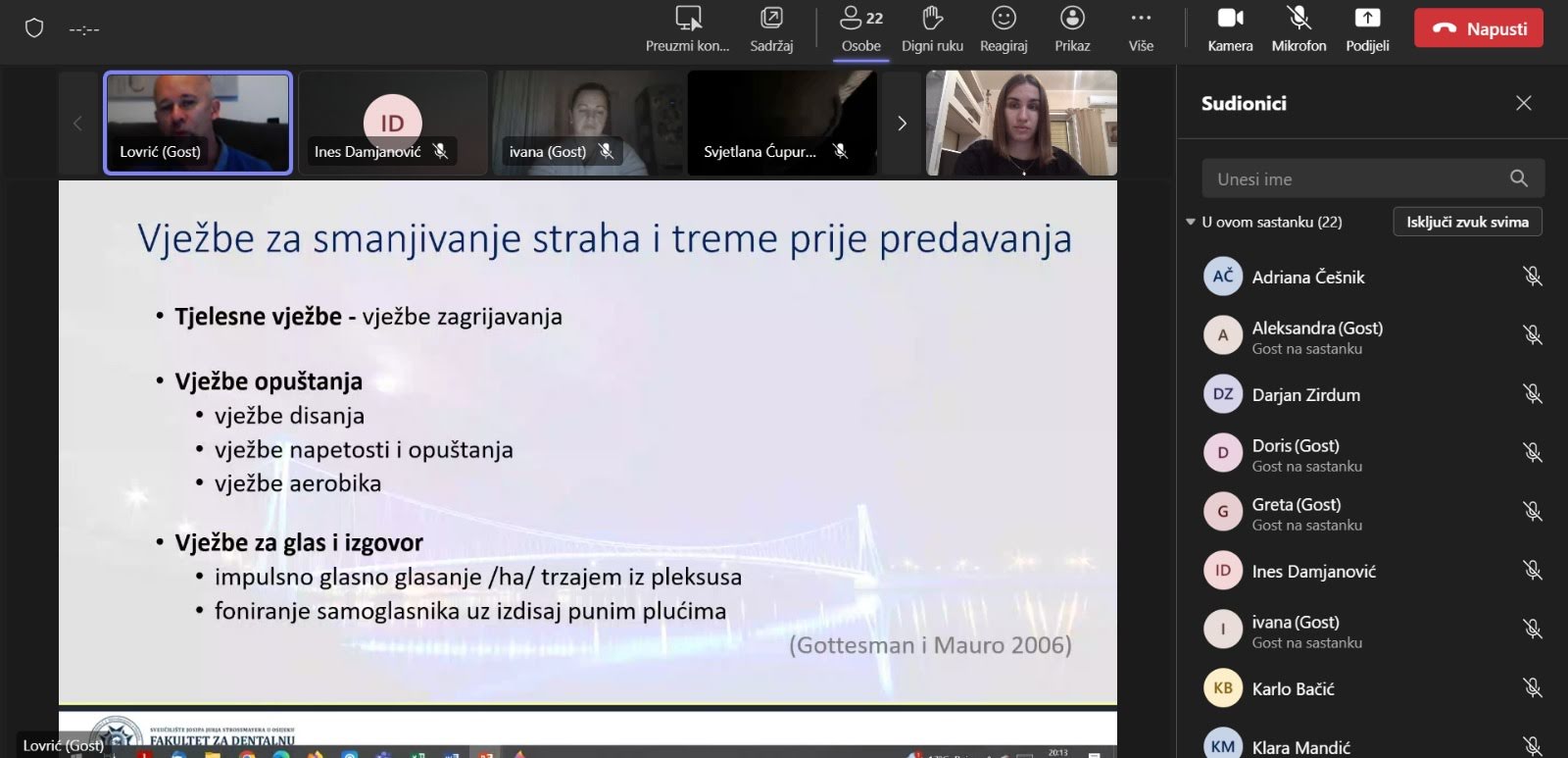Open the Podijeli share screen icon
This screenshot has width=1568, height=758.
pyautogui.click(x=1367, y=19)
